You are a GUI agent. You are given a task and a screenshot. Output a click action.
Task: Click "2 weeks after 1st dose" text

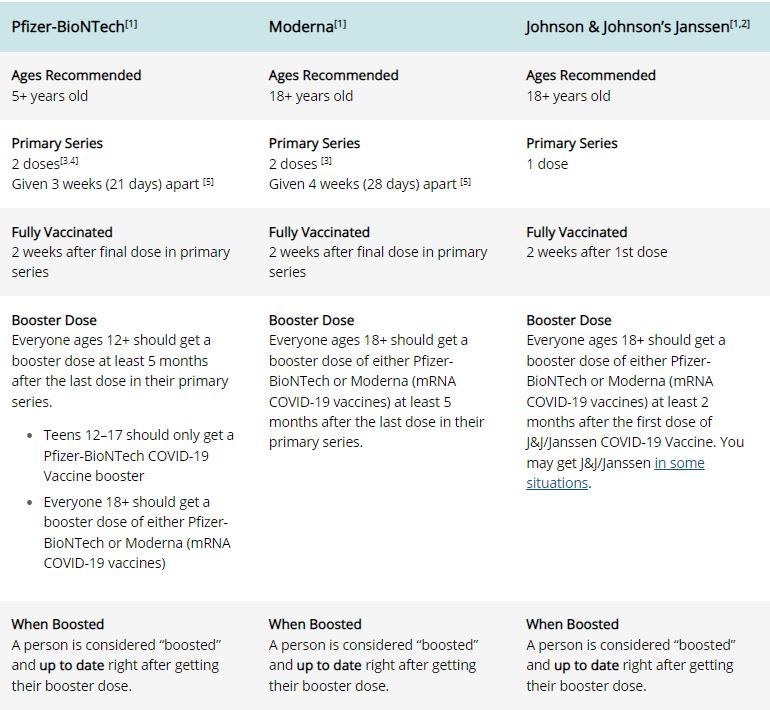pyautogui.click(x=596, y=252)
